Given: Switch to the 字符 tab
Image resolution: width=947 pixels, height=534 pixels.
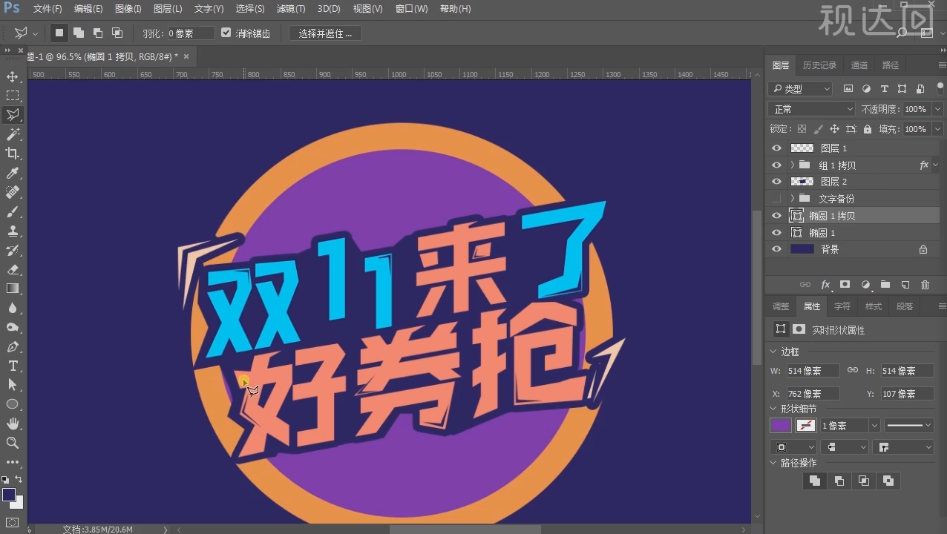Looking at the screenshot, I should click(842, 306).
